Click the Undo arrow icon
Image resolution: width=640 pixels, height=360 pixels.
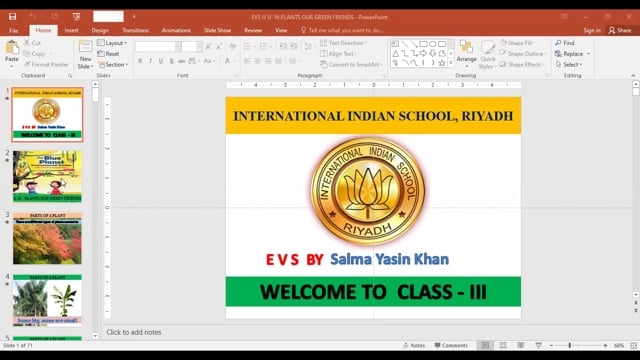point(33,17)
